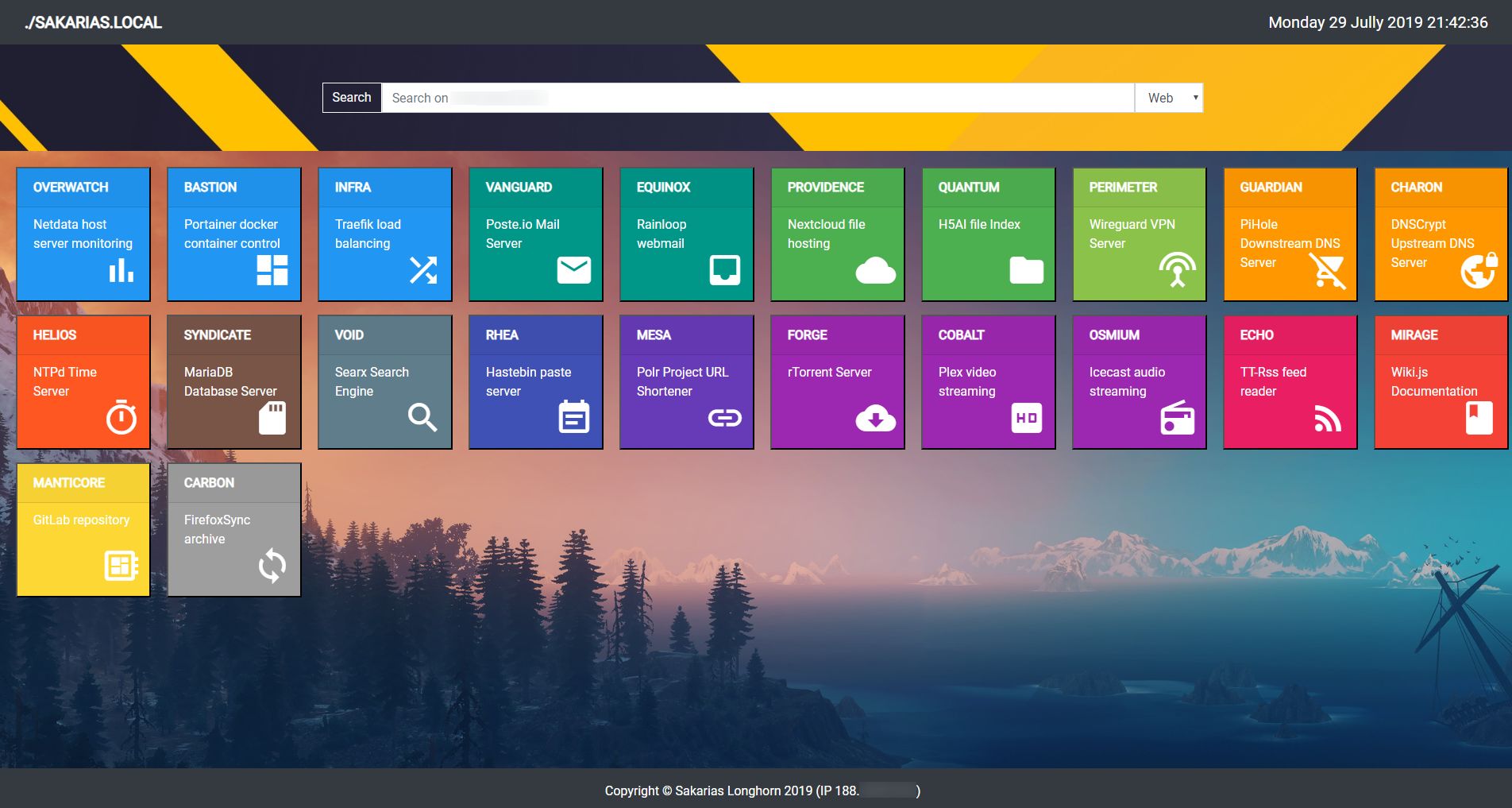This screenshot has width=1512, height=808.
Task: Click the ./SAKARIAS.LOCAL header title
Action: (91, 22)
